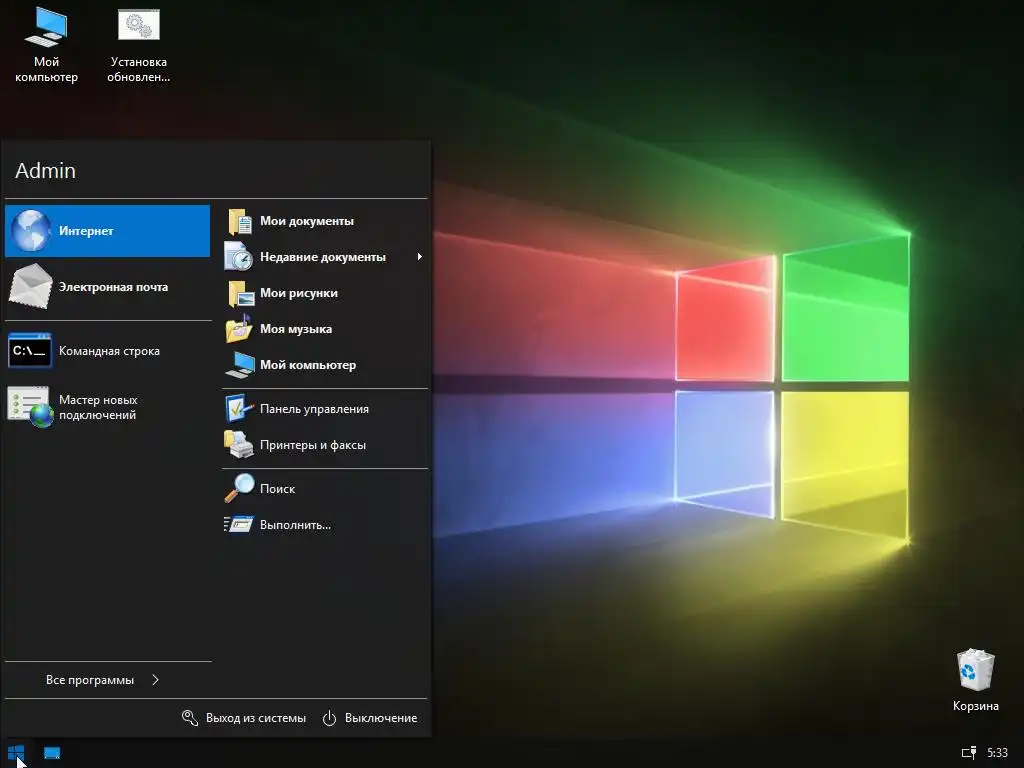This screenshot has height=768, width=1024.
Task: Expand Недавние документы submenu arrow
Action: coord(419,257)
